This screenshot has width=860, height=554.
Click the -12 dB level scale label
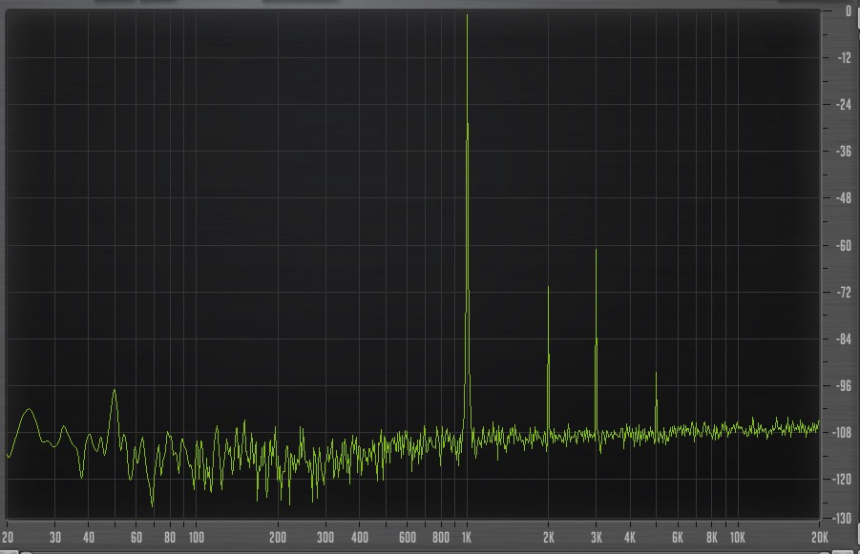pyautogui.click(x=843, y=58)
